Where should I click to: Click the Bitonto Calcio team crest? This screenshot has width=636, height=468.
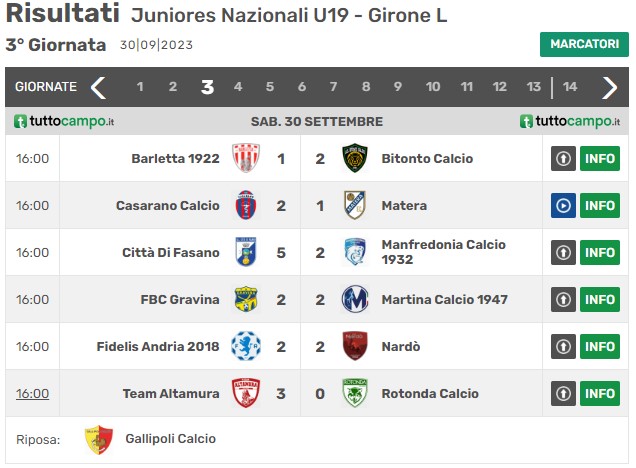(355, 158)
